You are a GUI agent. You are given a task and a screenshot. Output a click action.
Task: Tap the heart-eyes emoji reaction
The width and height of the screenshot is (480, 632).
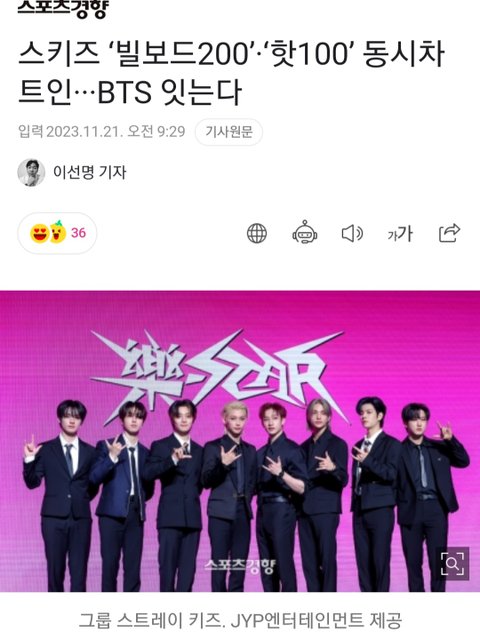pyautogui.click(x=39, y=233)
